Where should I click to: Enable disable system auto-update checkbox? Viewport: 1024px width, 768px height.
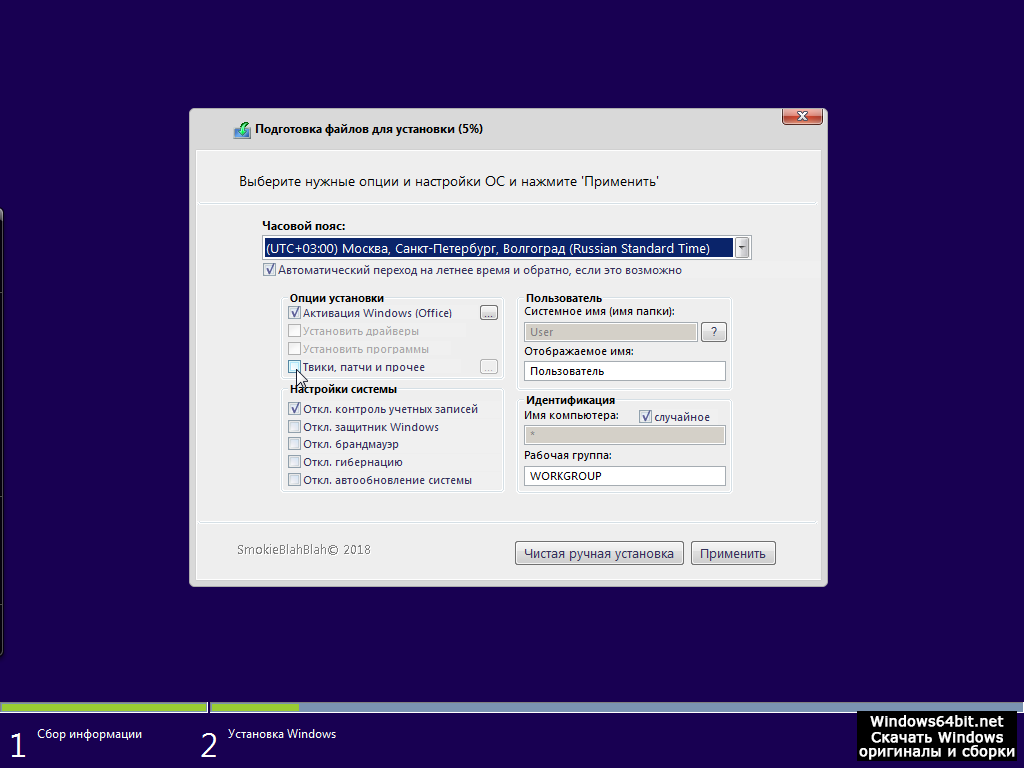295,480
